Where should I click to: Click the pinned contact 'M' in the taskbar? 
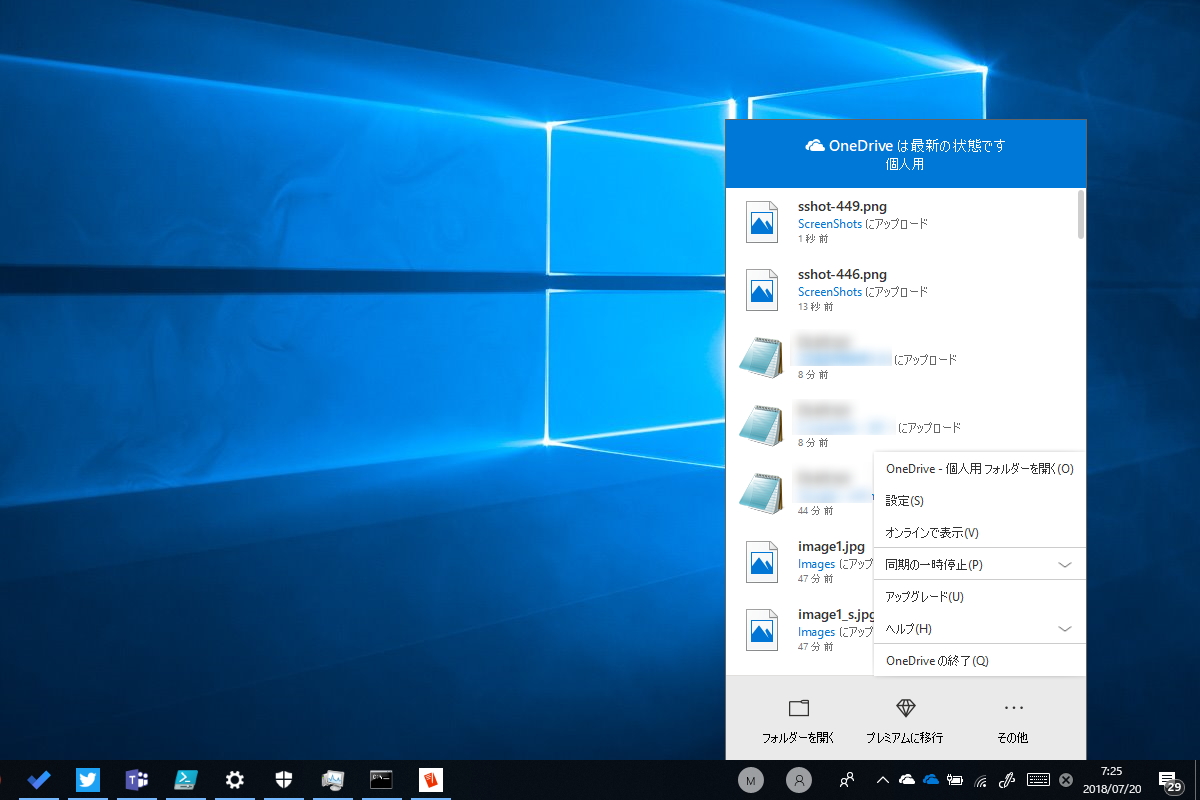coord(751,780)
